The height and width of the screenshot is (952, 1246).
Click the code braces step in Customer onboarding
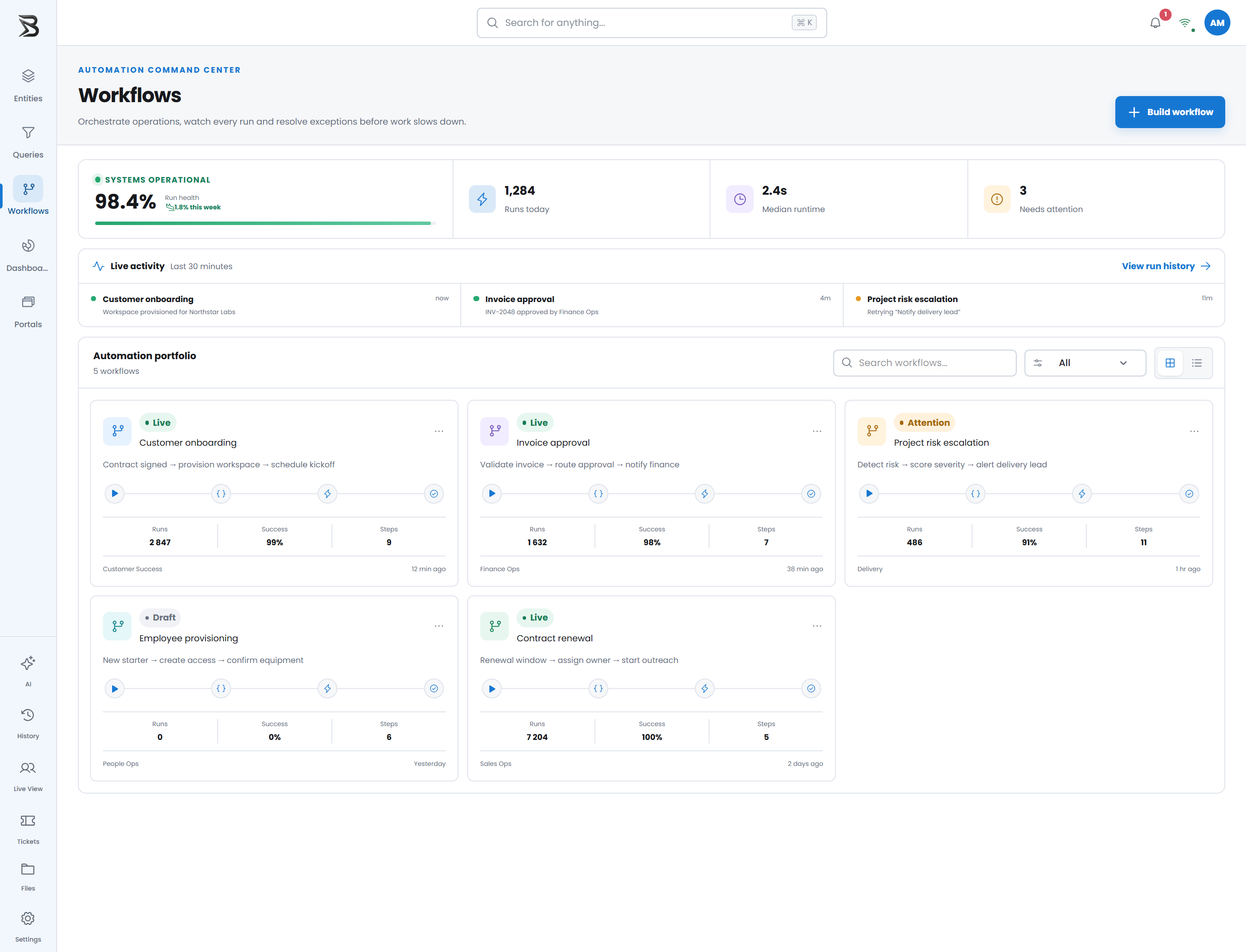click(x=221, y=494)
